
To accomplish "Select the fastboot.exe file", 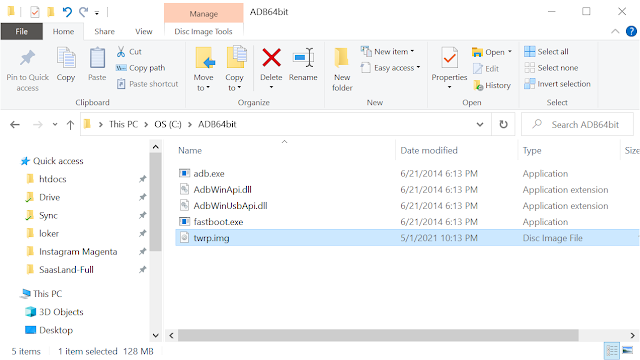I will tap(218, 222).
